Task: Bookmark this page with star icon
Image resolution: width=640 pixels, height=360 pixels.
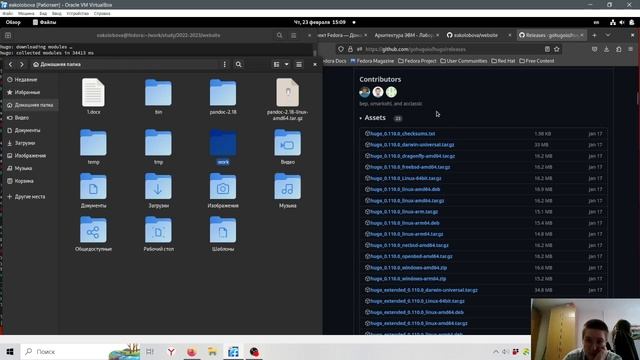Action: (557, 49)
